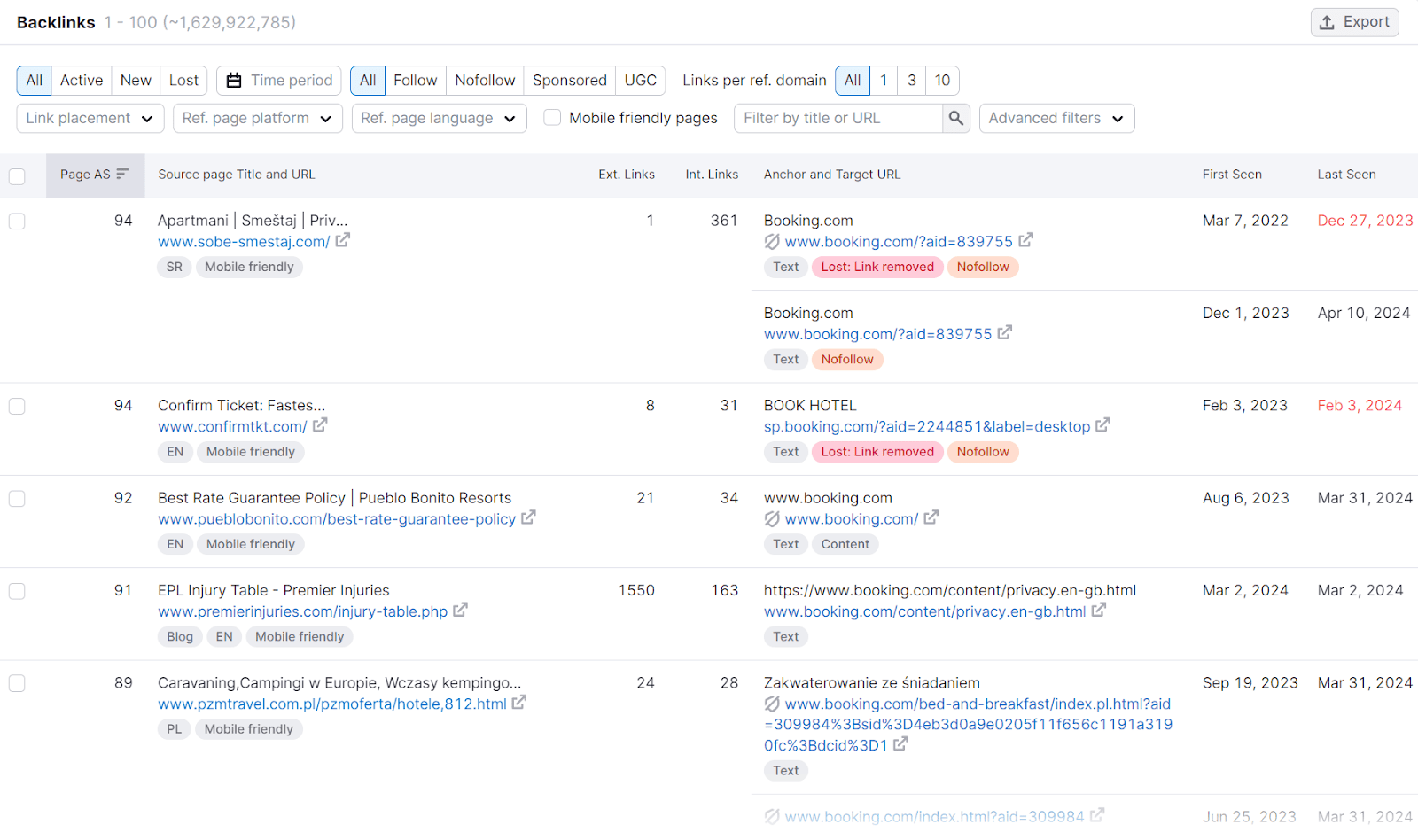The image size is (1418, 840).
Task: Click the Page AS sort icon
Action: pos(122,174)
